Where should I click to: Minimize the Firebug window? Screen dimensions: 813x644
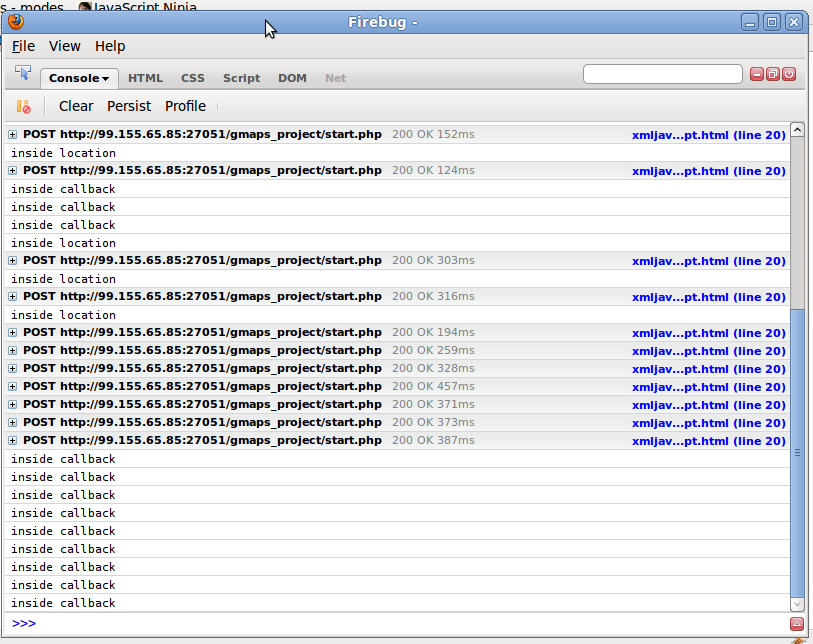(x=750, y=22)
